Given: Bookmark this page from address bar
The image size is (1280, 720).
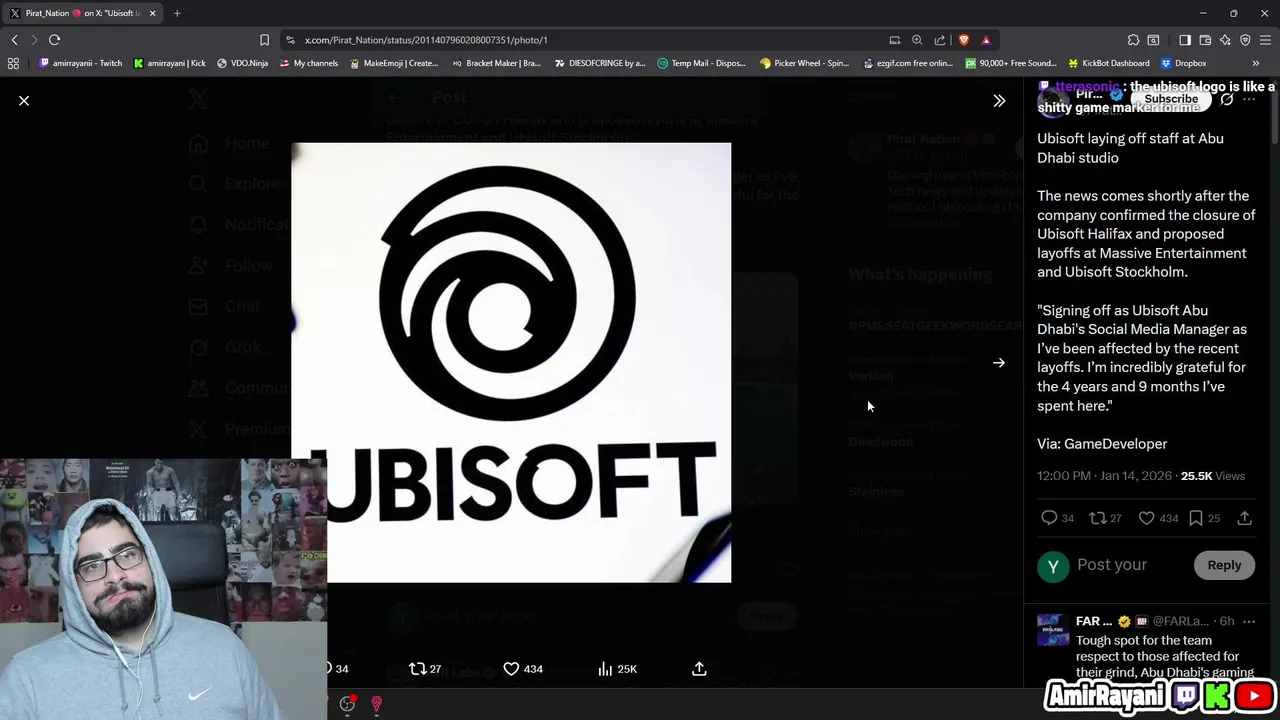Looking at the screenshot, I should coord(264,40).
